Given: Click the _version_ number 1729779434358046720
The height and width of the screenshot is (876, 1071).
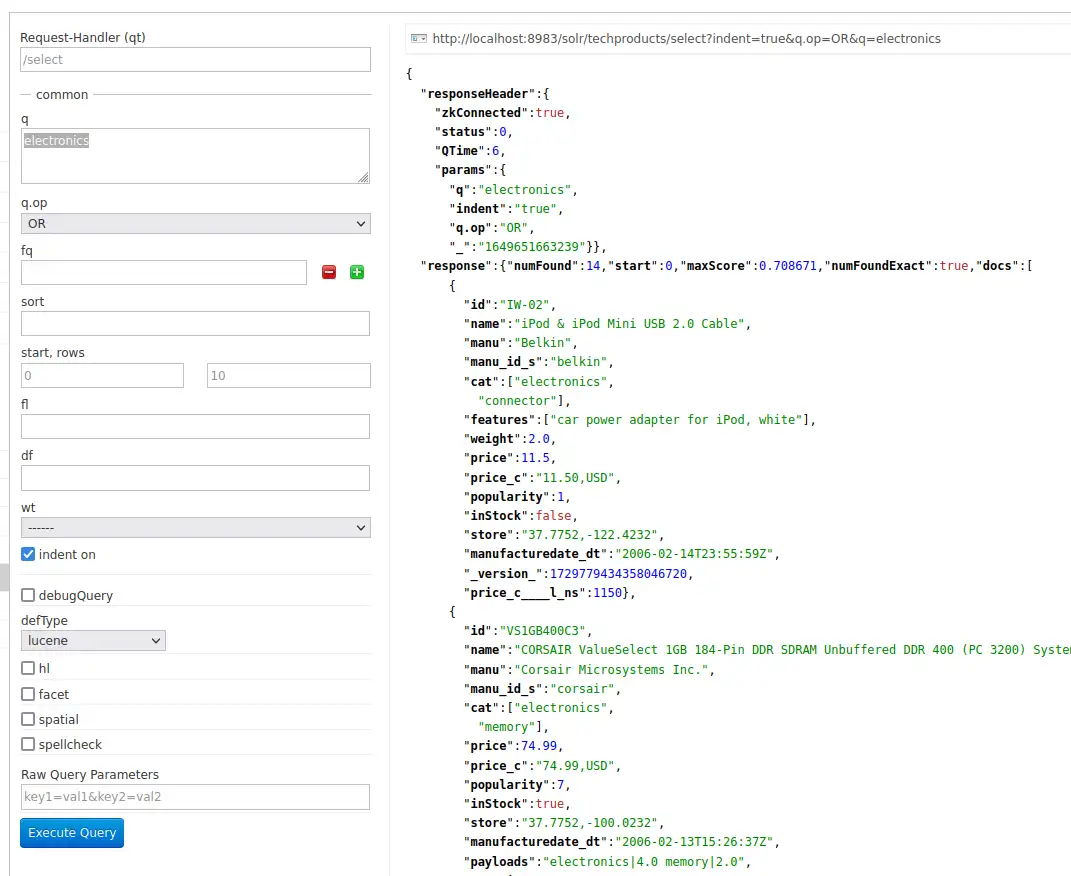Looking at the screenshot, I should [618, 574].
